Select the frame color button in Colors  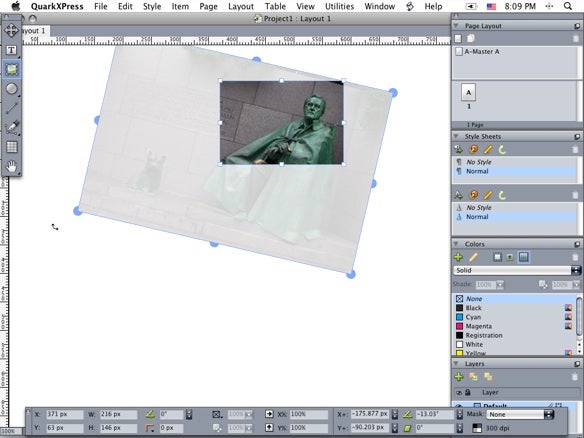pos(497,257)
